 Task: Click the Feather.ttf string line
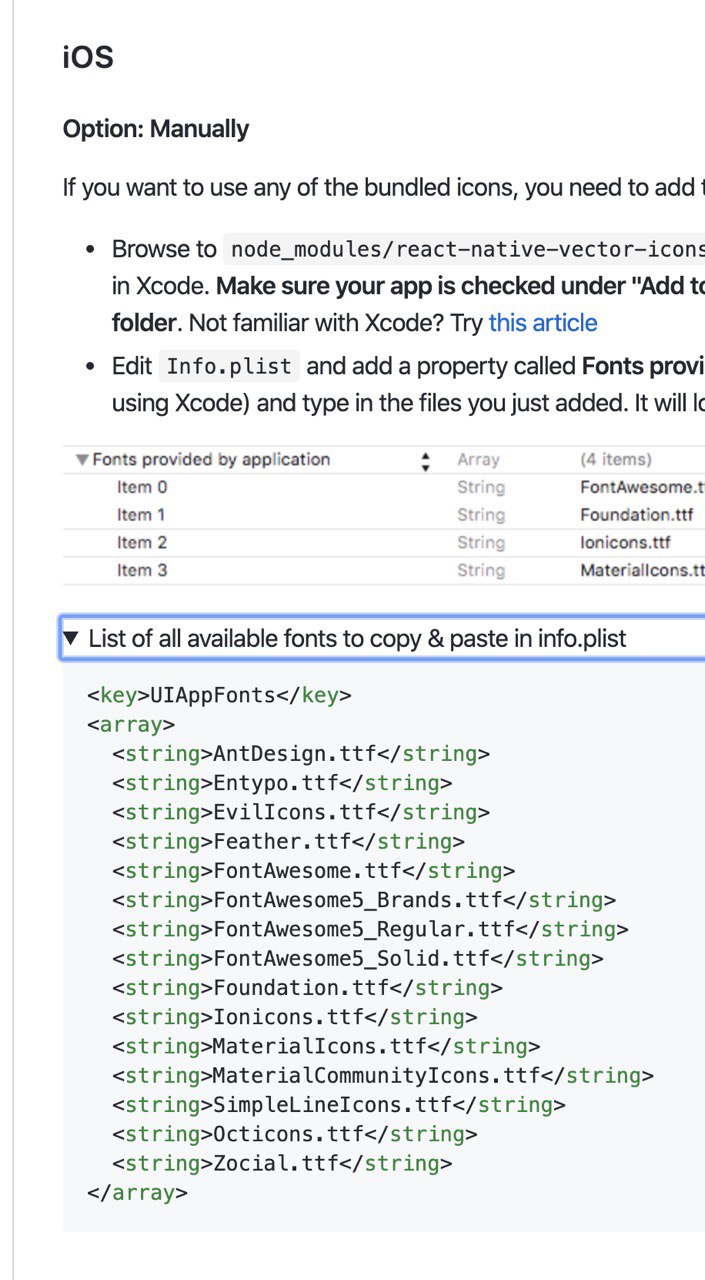(x=288, y=841)
